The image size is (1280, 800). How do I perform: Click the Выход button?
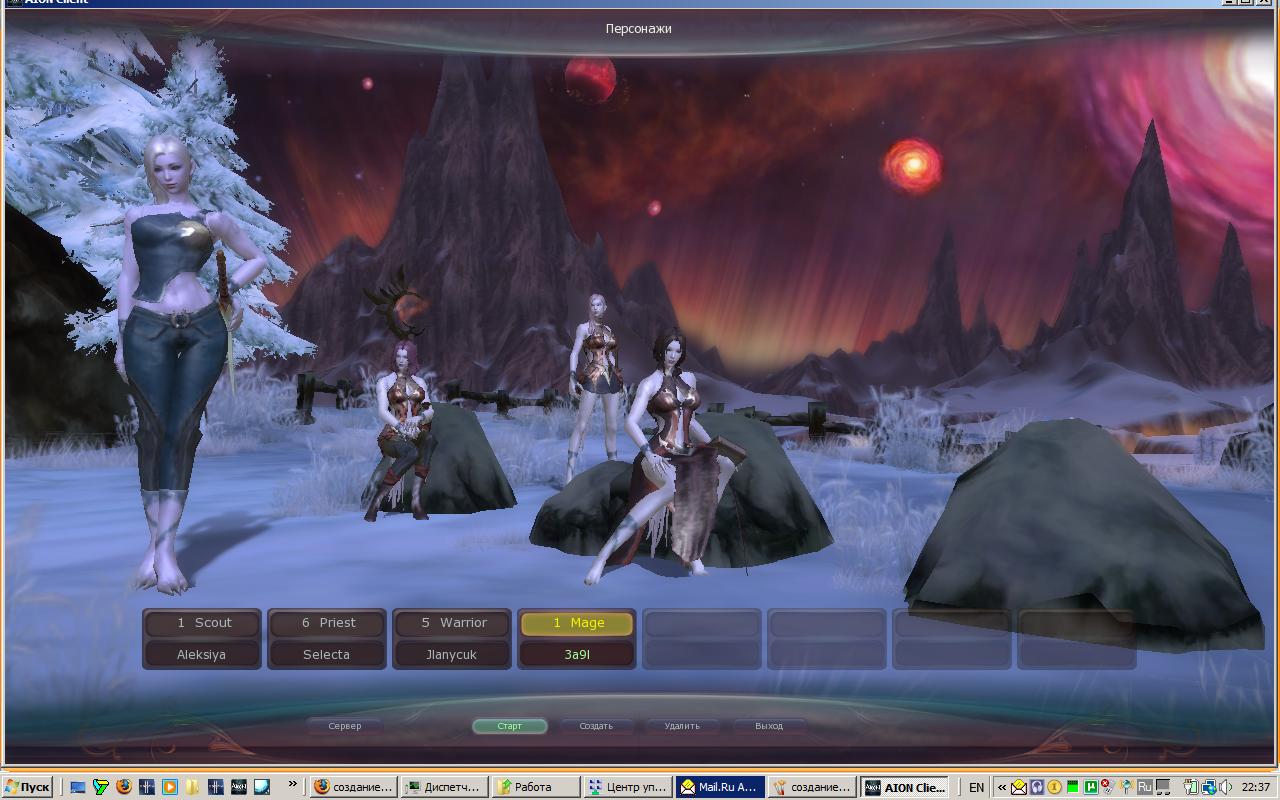[x=769, y=726]
